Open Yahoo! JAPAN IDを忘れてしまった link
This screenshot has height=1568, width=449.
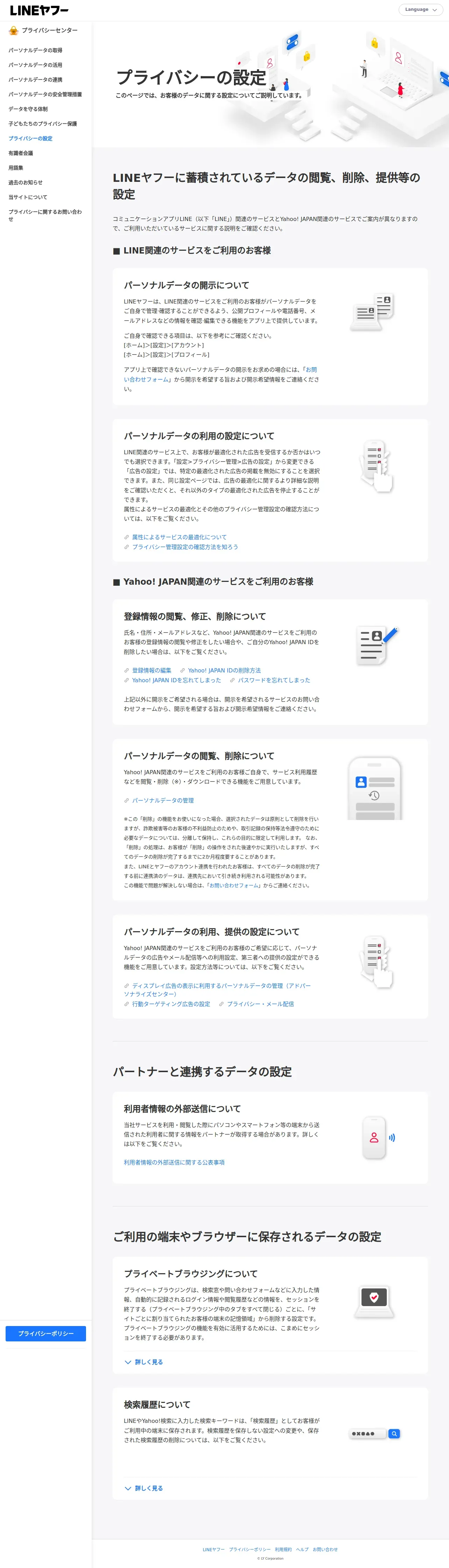click(x=177, y=680)
